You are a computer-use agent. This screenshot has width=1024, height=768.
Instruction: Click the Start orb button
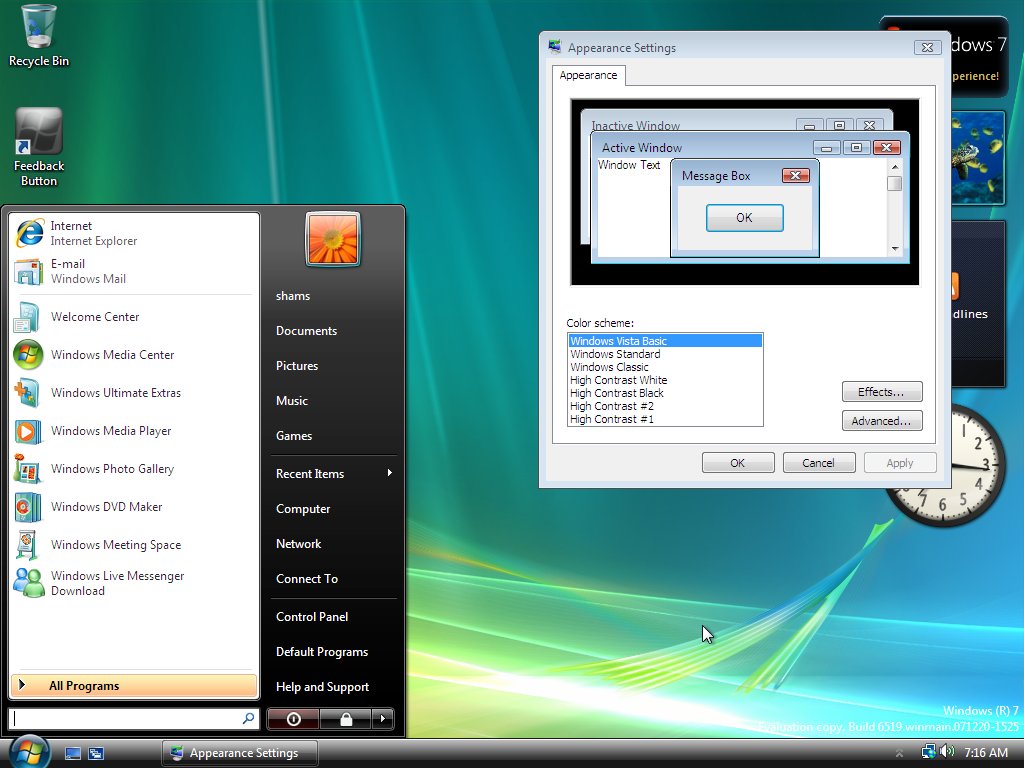pyautogui.click(x=29, y=751)
